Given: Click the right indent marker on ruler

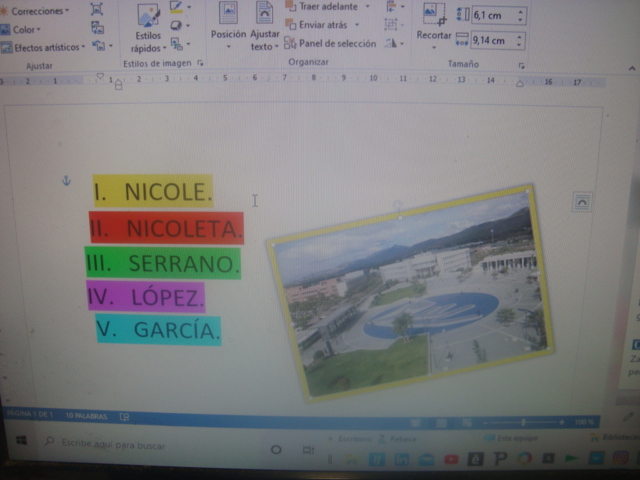Looking at the screenshot, I should (x=520, y=84).
